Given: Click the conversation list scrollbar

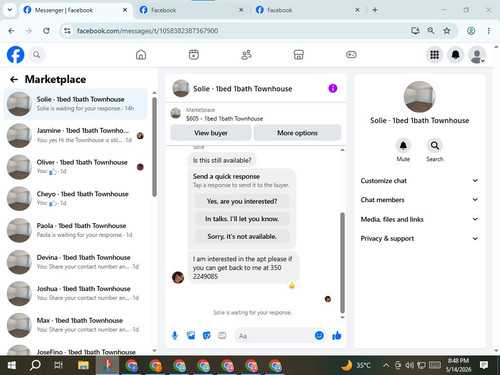Looking at the screenshot, I should [x=154, y=147].
